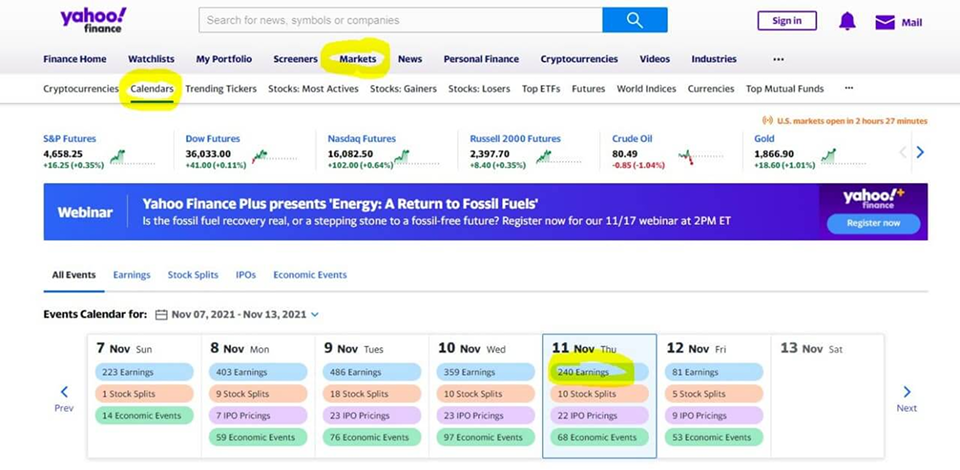Open the Markets menu
960x470 pixels.
357,59
